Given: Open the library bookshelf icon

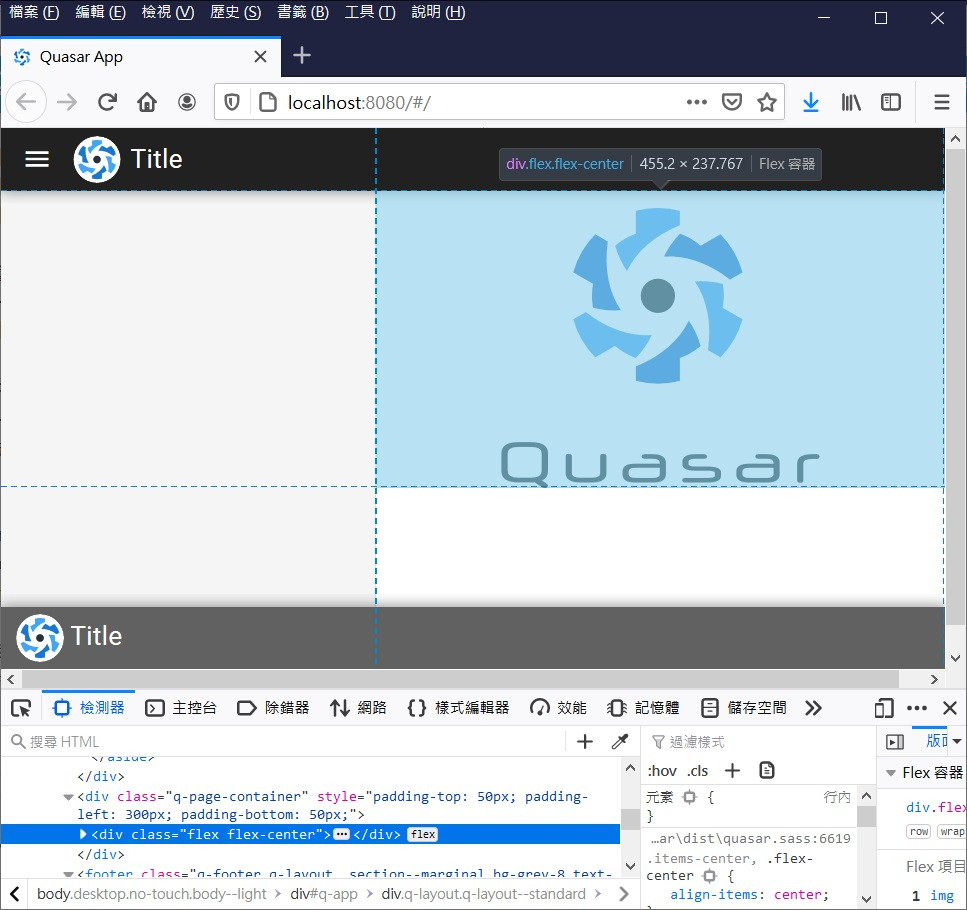Looking at the screenshot, I should (851, 102).
